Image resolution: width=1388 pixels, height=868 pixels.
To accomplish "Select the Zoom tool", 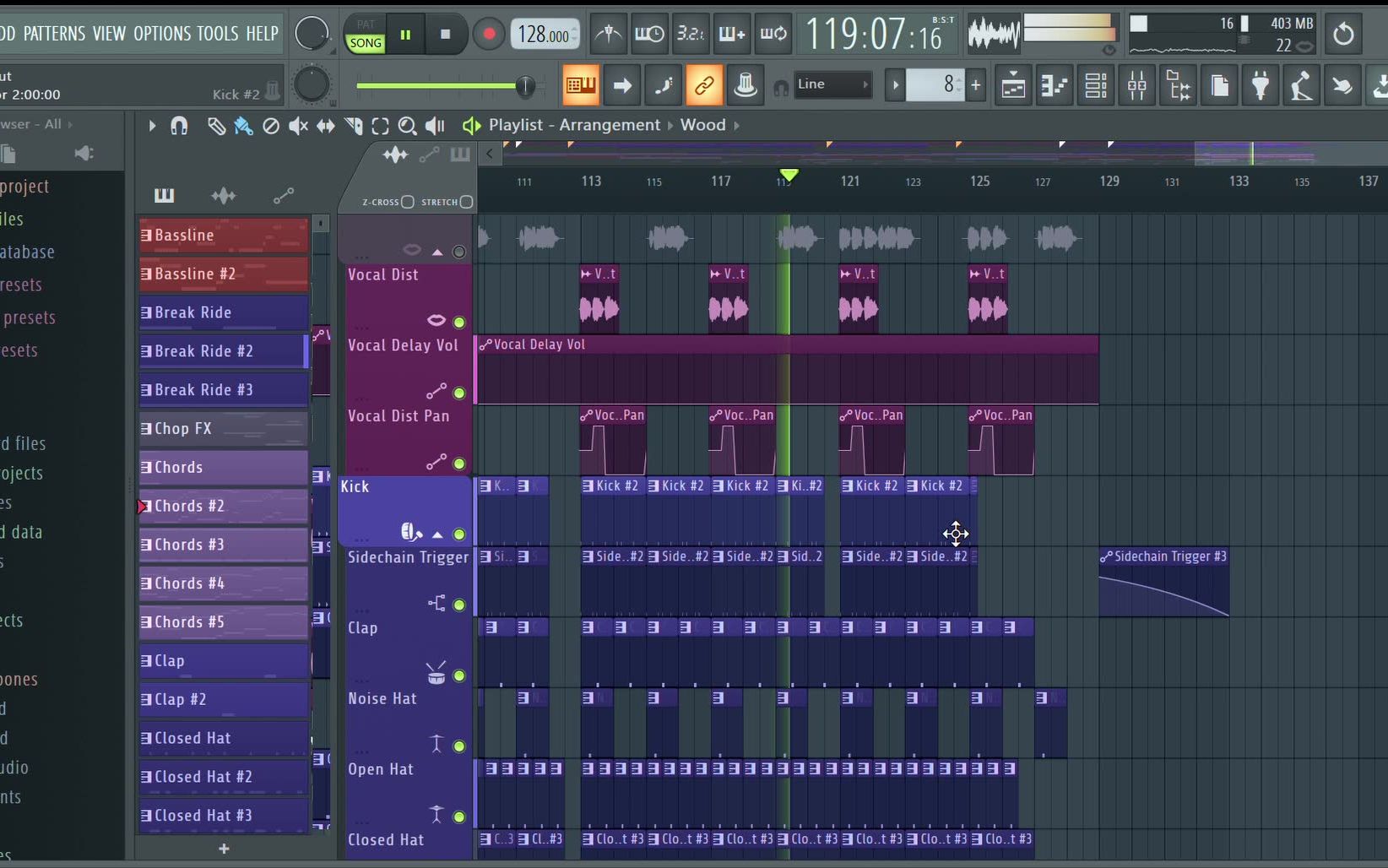I will tap(407, 126).
